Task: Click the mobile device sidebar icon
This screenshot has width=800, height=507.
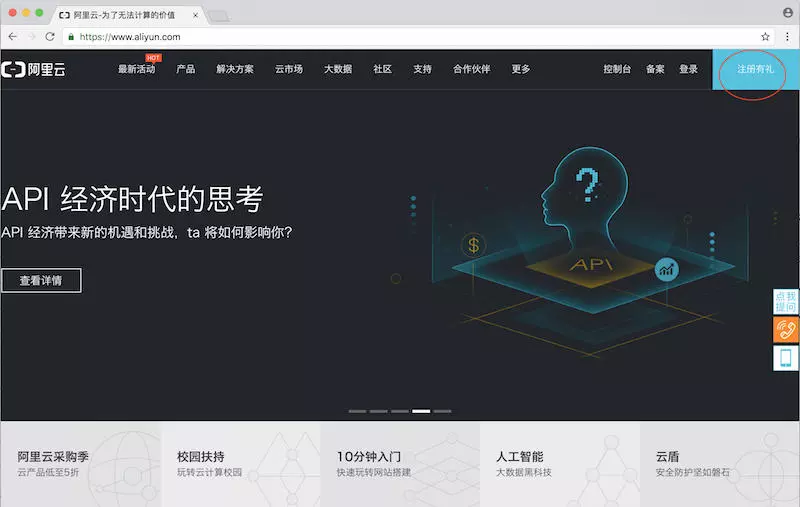Action: (x=786, y=358)
